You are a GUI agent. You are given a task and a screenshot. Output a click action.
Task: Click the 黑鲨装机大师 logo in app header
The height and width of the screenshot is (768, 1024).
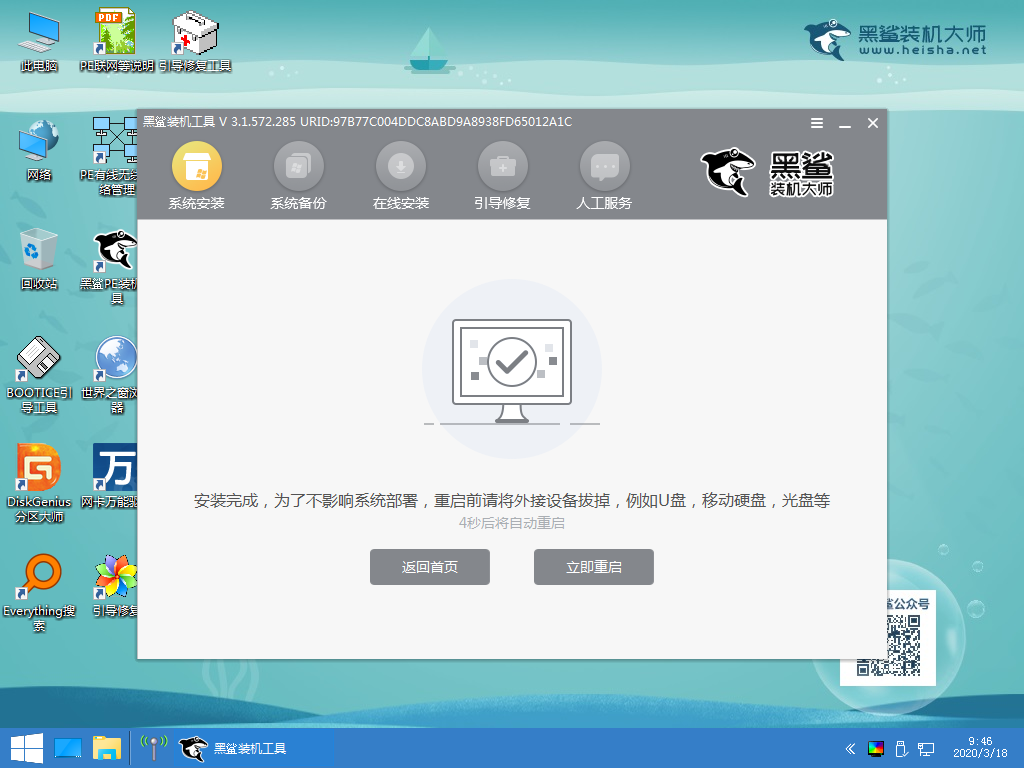tap(767, 172)
